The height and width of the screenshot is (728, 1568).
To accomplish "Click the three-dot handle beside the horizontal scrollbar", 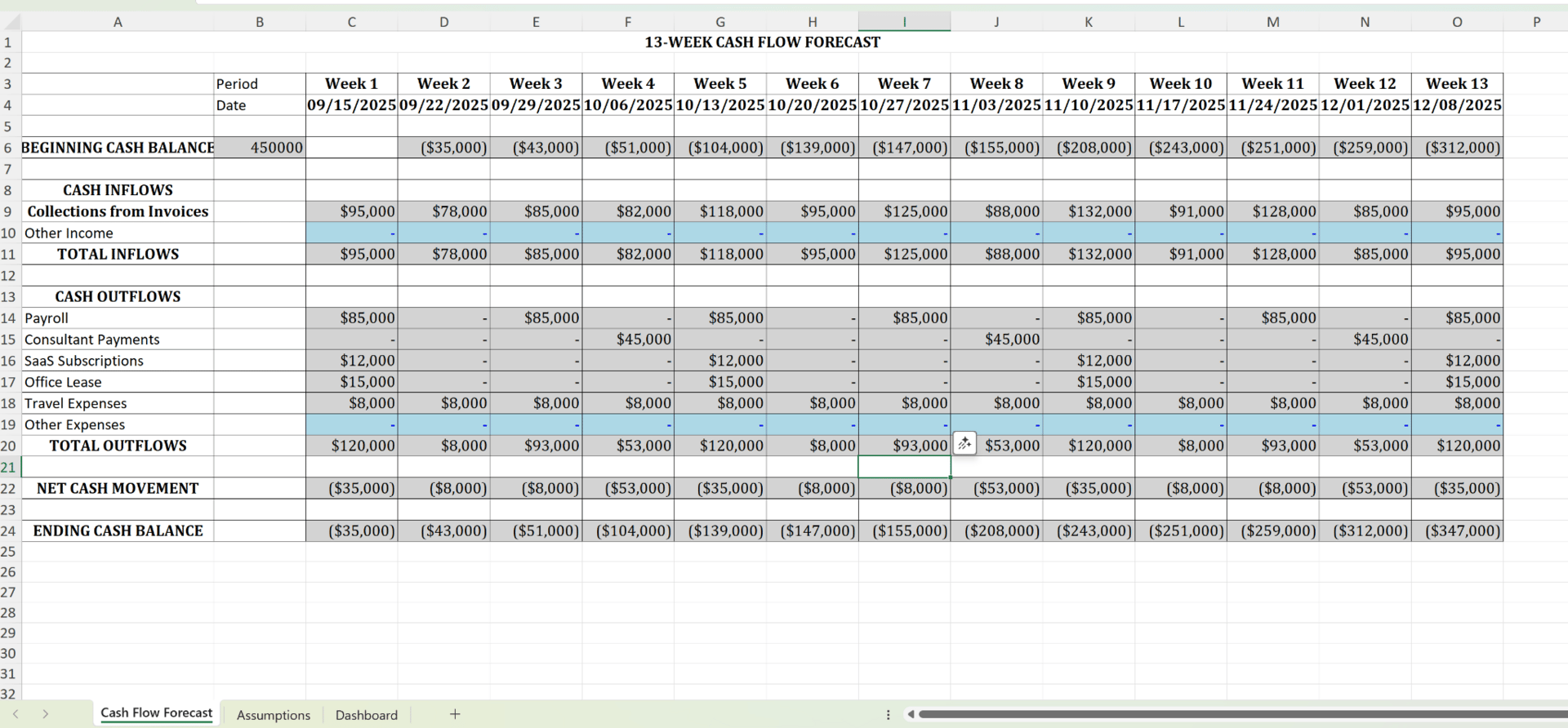I will pos(888,715).
